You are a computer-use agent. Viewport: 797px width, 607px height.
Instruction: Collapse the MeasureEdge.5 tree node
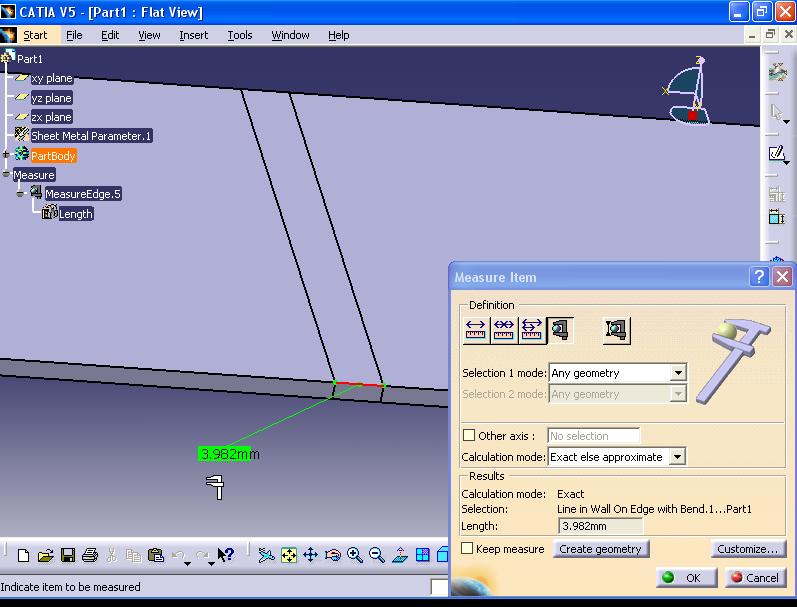click(20, 194)
